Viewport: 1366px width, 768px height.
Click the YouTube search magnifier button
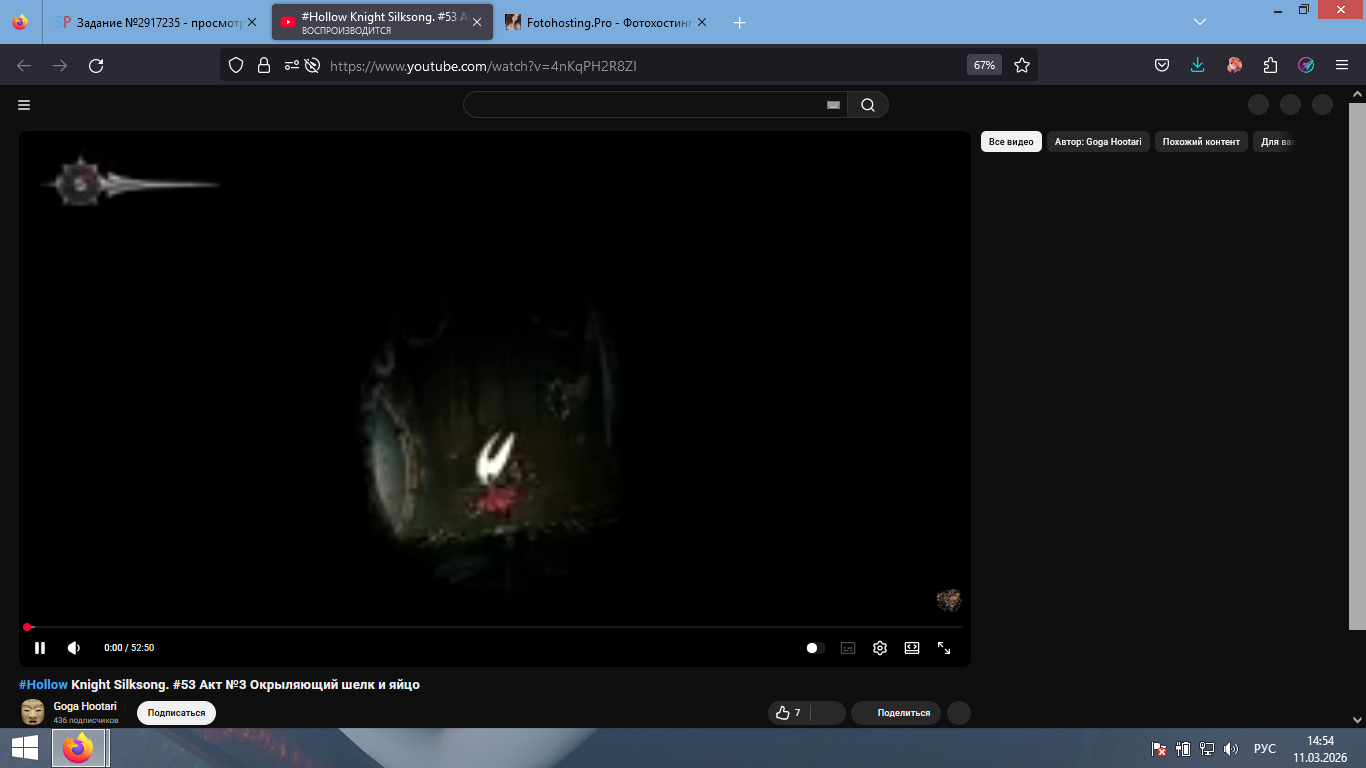(868, 105)
